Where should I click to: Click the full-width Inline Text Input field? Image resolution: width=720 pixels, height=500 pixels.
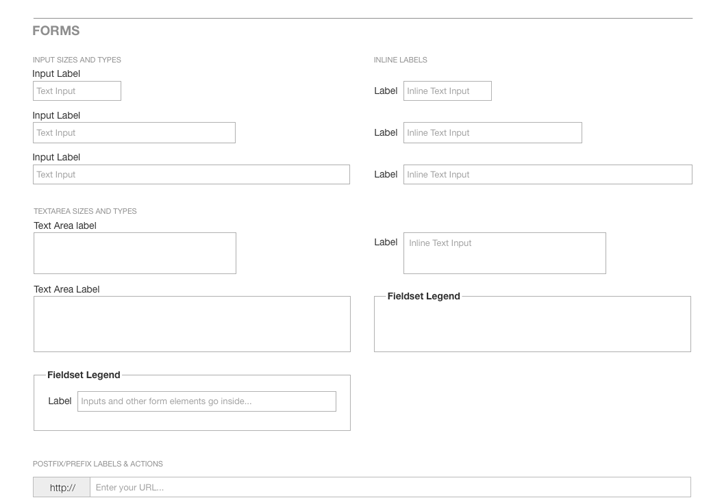548,174
